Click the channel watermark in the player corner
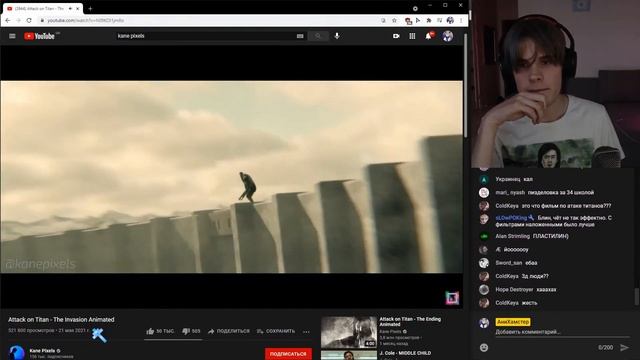Image resolution: width=640 pixels, height=360 pixels. pos(452,298)
